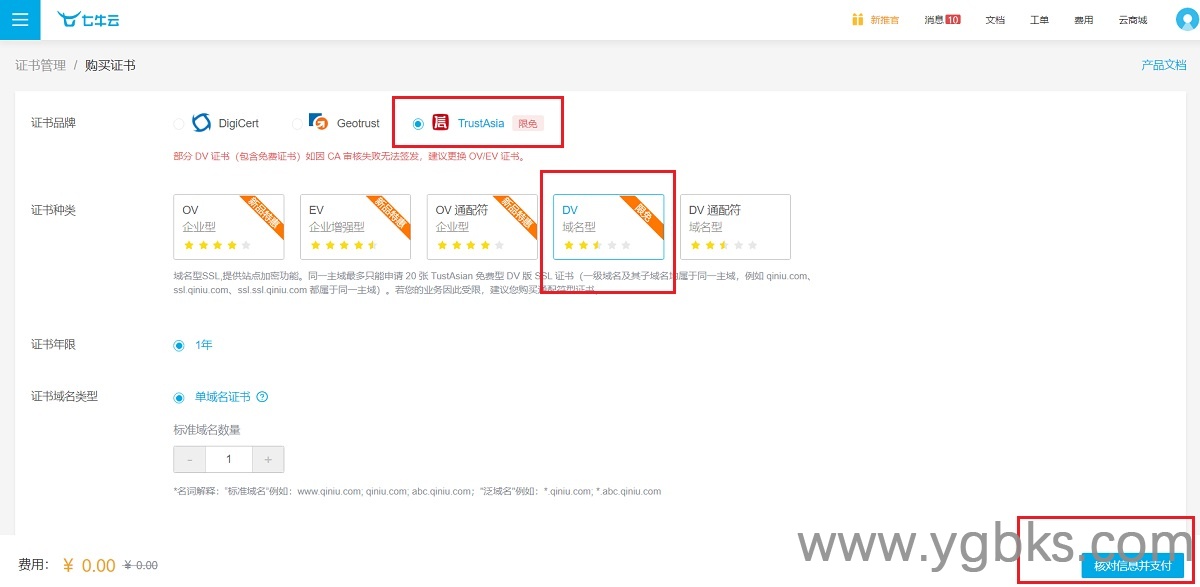The width and height of the screenshot is (1200, 587).
Task: Open the hamburger menu icon
Action: pyautogui.click(x=20, y=20)
